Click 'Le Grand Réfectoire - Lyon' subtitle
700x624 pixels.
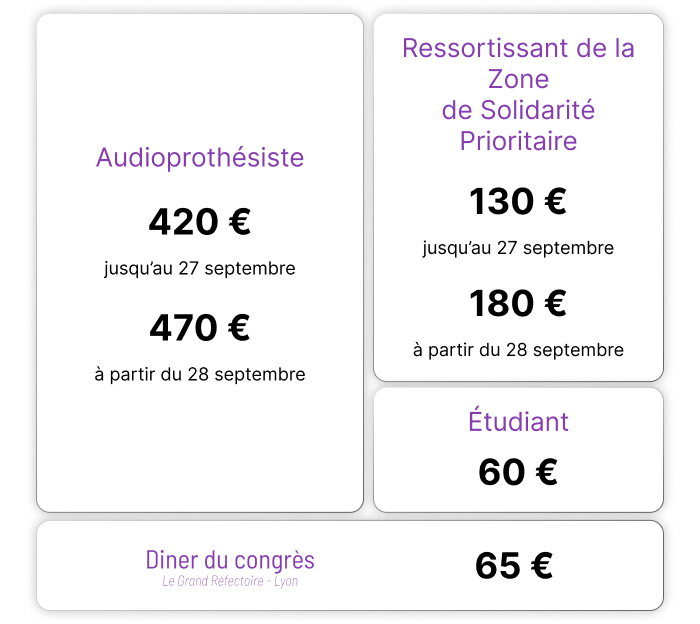pyautogui.click(x=230, y=581)
